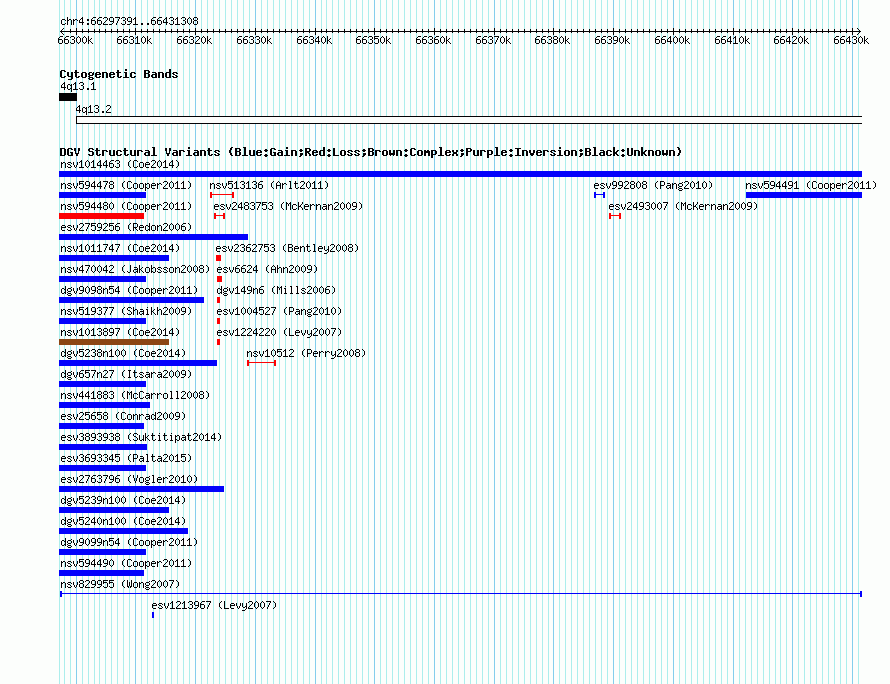
Task: Click the 66430k ruler position
Action: pos(851,40)
